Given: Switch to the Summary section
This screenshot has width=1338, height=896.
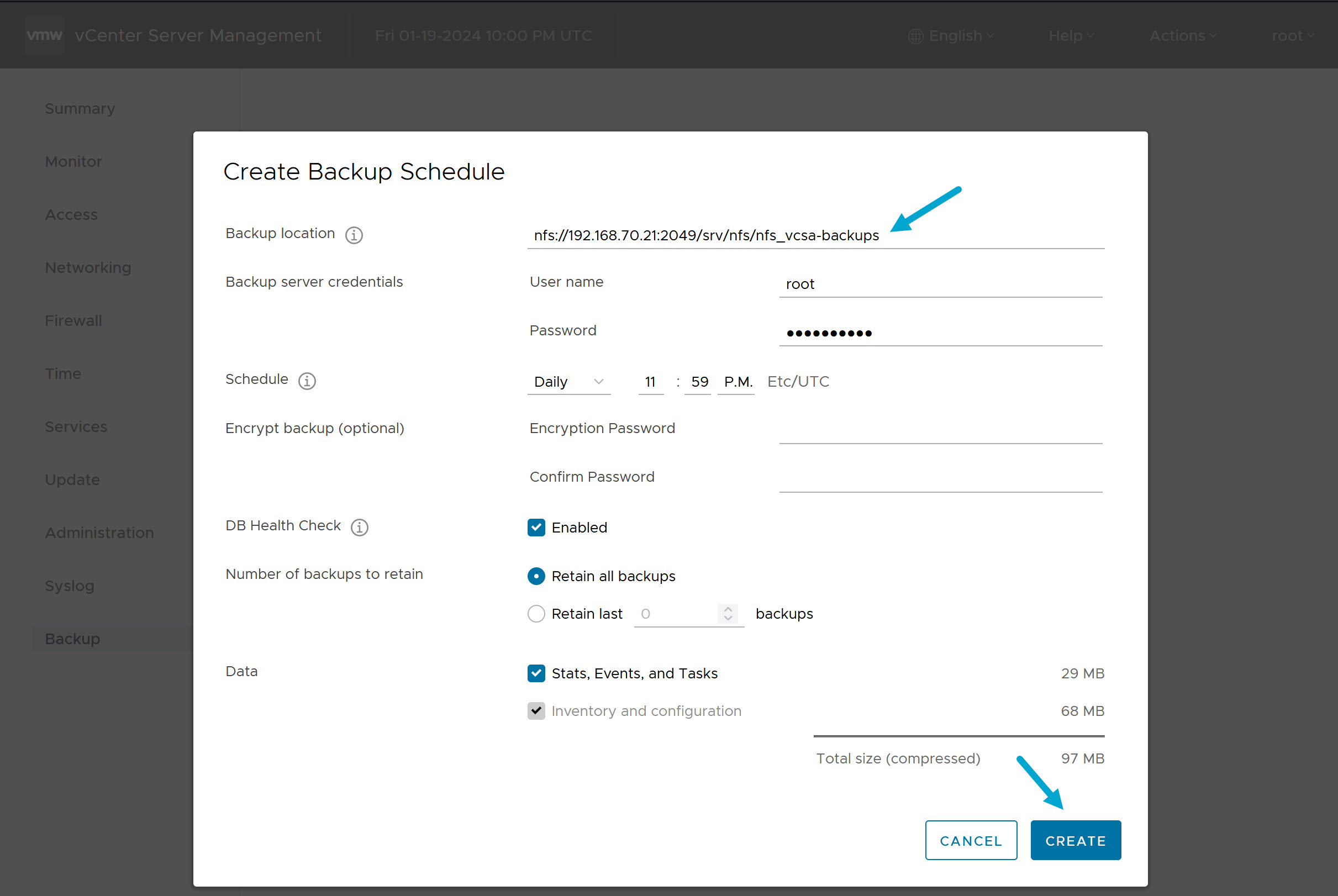Looking at the screenshot, I should point(80,108).
